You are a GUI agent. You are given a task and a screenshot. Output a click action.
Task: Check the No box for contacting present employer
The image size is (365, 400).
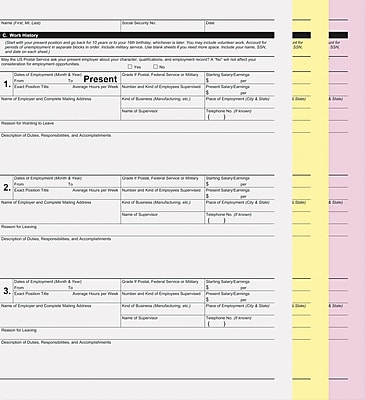click(x=155, y=67)
